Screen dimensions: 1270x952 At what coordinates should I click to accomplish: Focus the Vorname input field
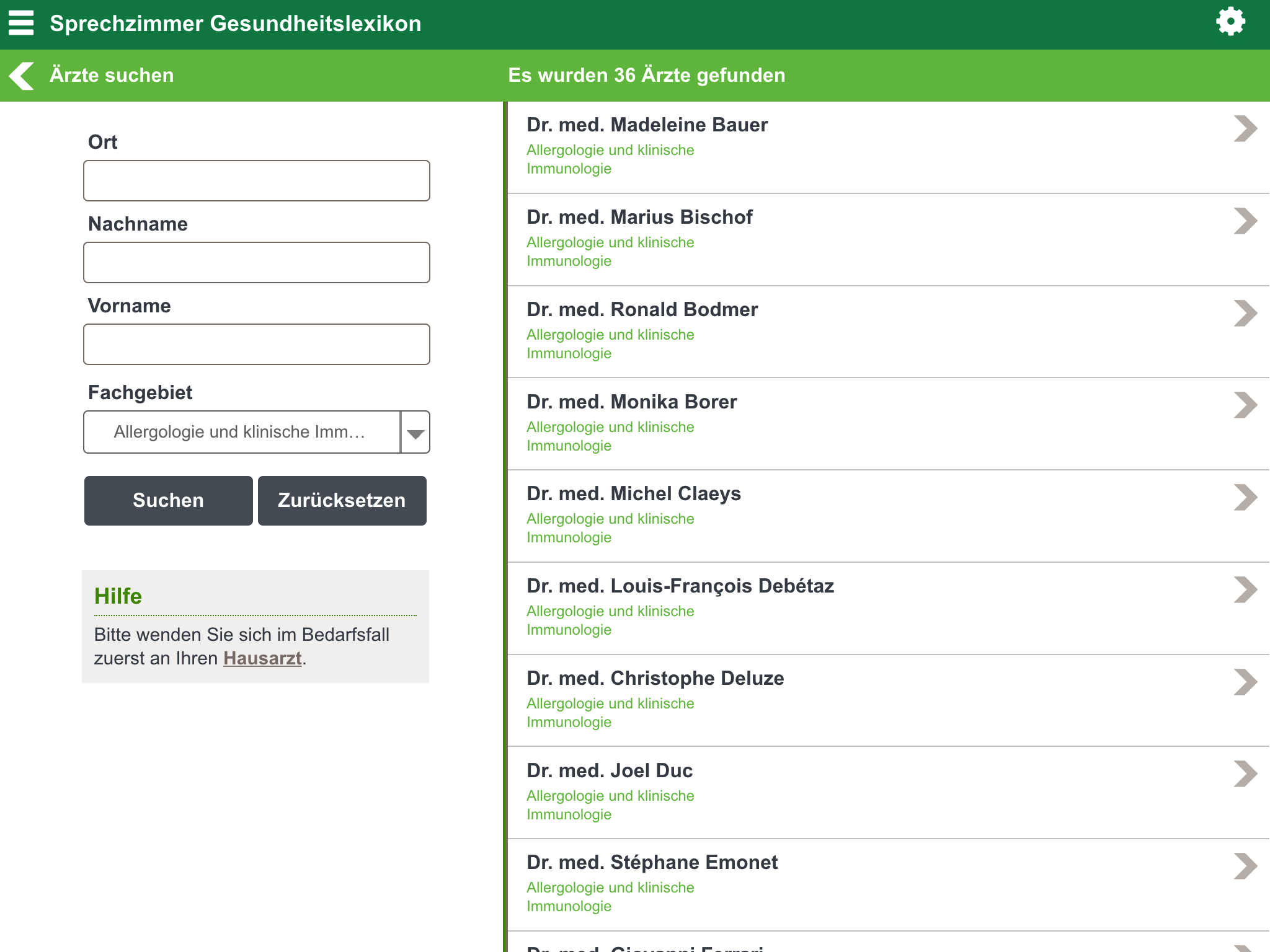(257, 345)
